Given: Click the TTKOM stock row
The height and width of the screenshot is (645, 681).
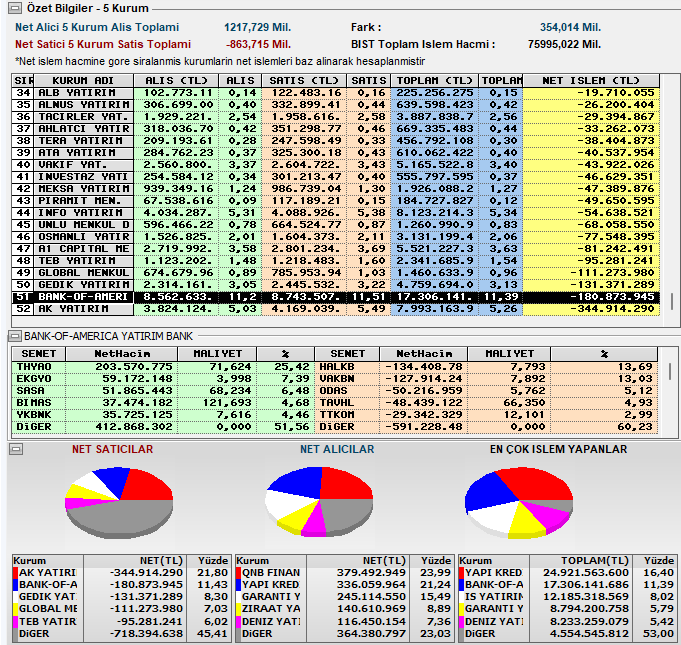Looking at the screenshot, I should coord(486,415).
